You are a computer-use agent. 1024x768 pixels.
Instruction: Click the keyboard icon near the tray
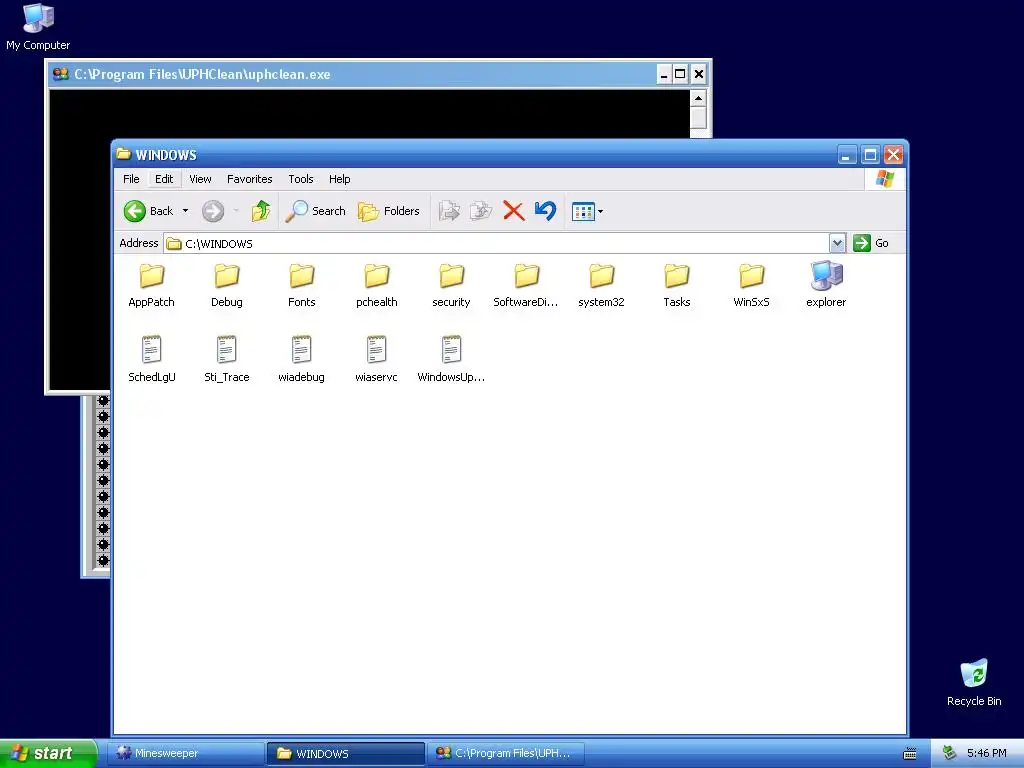[910, 754]
